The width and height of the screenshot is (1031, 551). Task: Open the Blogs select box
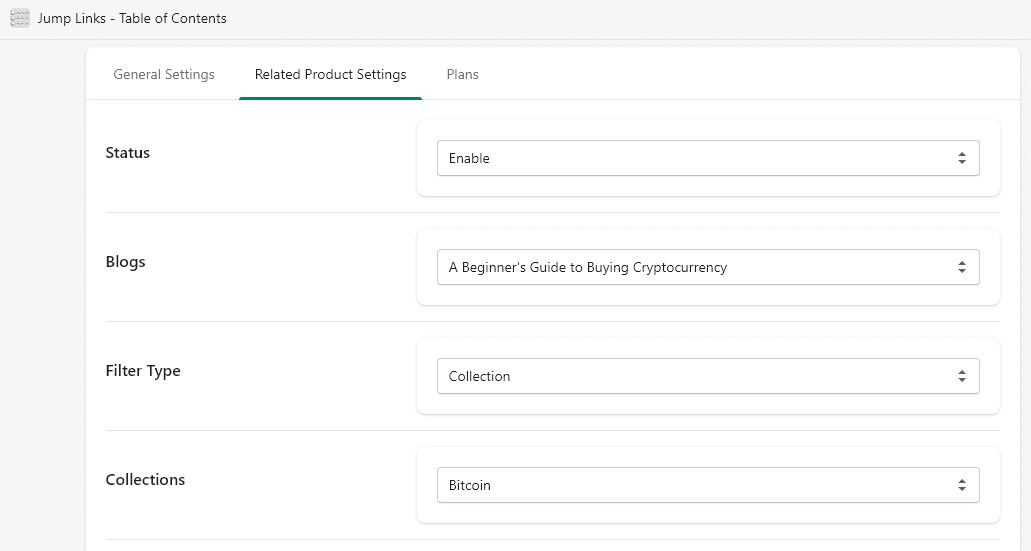click(708, 268)
